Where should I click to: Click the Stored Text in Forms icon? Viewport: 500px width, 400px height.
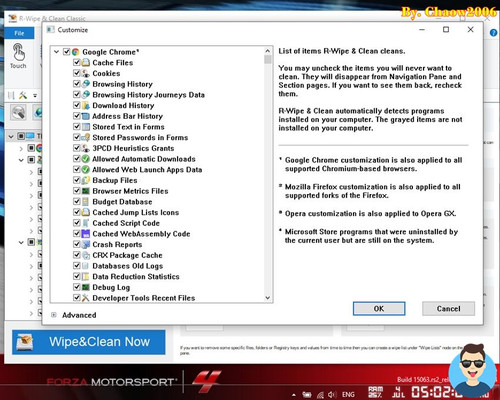[86, 127]
